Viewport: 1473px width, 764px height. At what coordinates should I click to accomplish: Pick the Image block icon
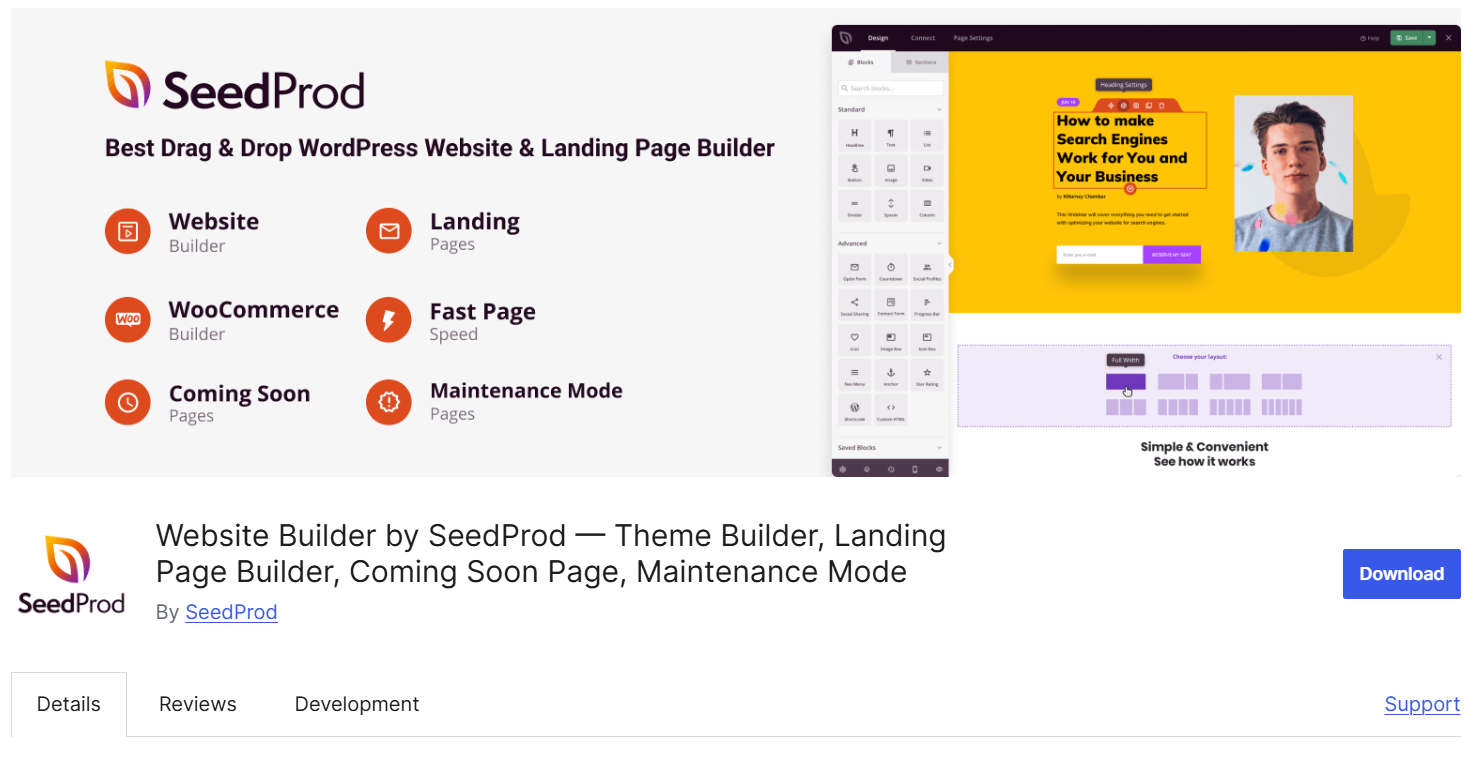click(891, 170)
